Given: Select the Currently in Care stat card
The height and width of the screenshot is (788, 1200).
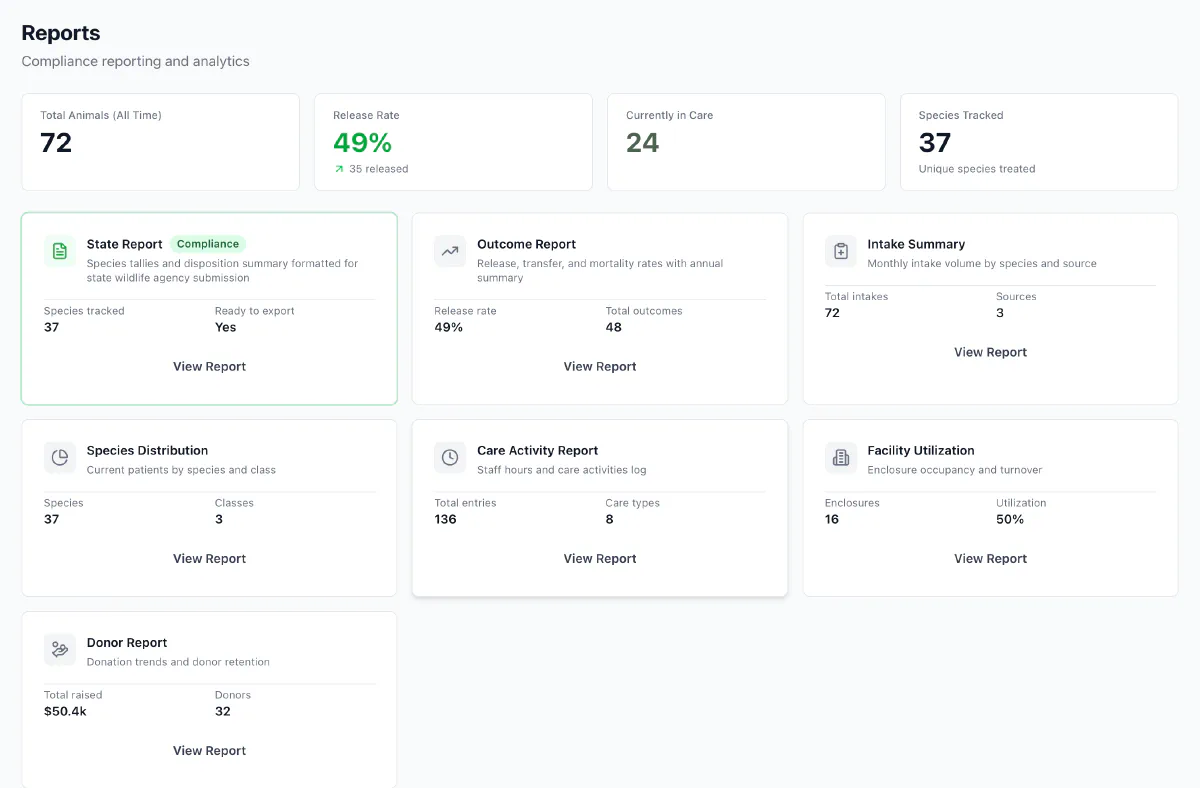Looking at the screenshot, I should [x=746, y=142].
